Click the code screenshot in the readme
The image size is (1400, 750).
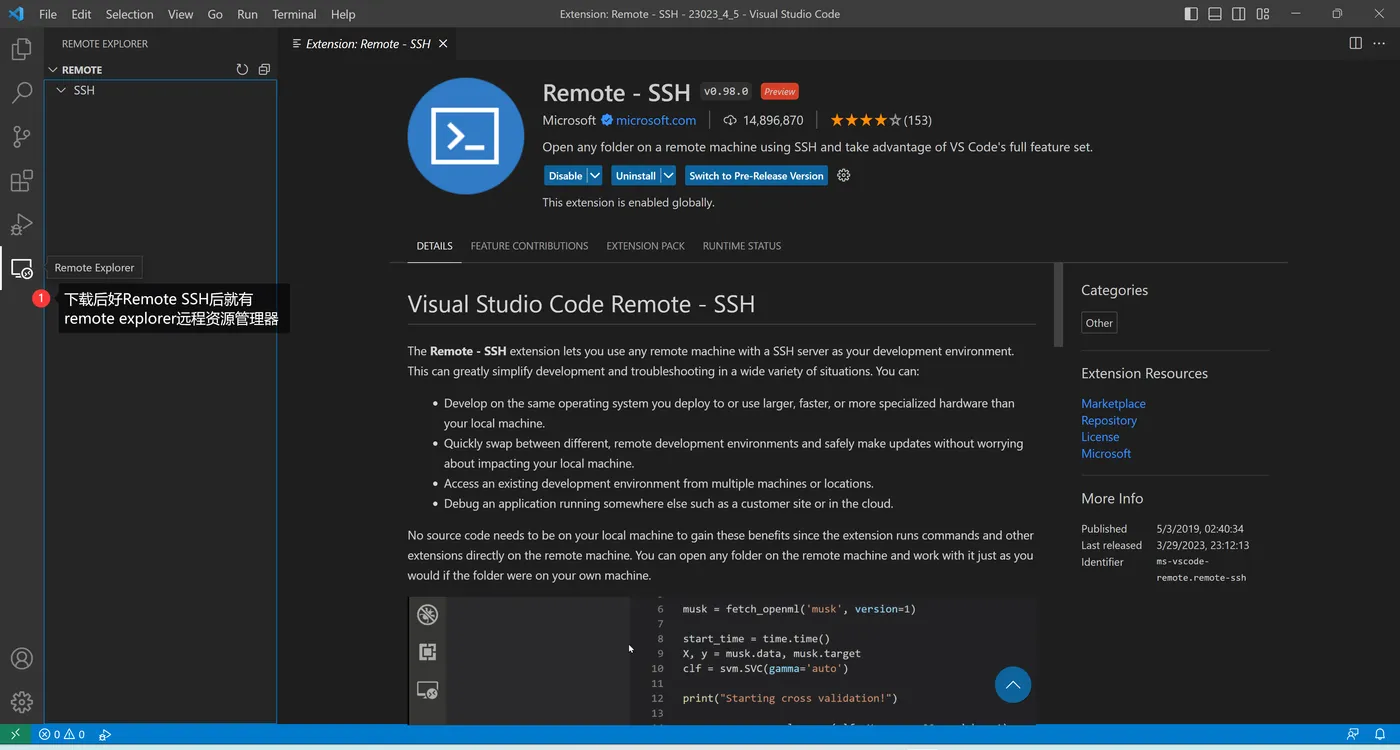point(722,660)
